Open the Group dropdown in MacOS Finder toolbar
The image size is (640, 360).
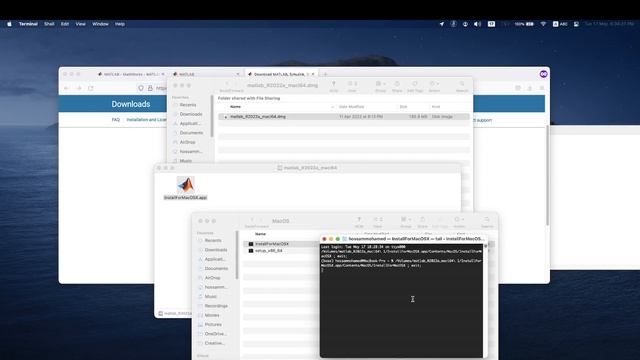[406, 220]
